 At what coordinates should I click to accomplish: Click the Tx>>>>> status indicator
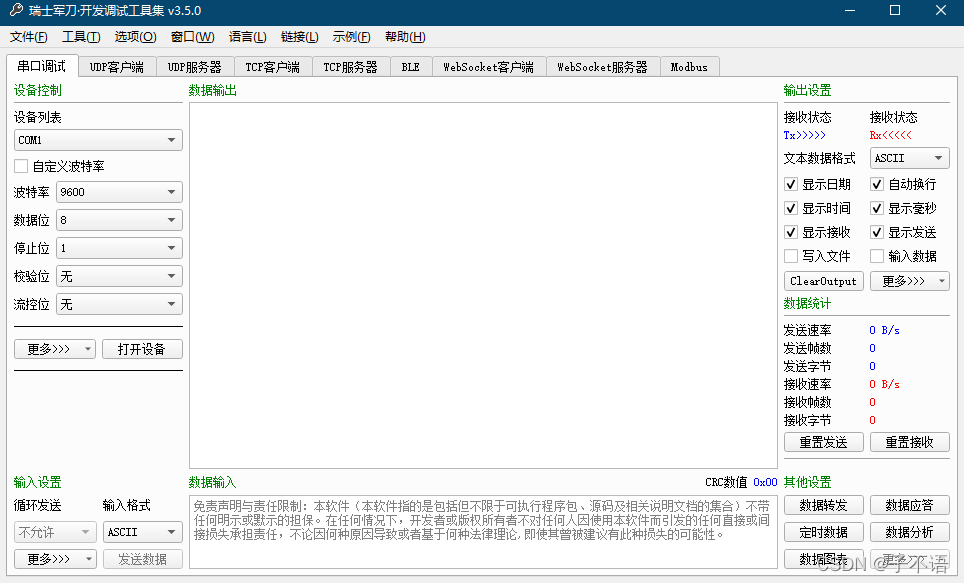804,135
